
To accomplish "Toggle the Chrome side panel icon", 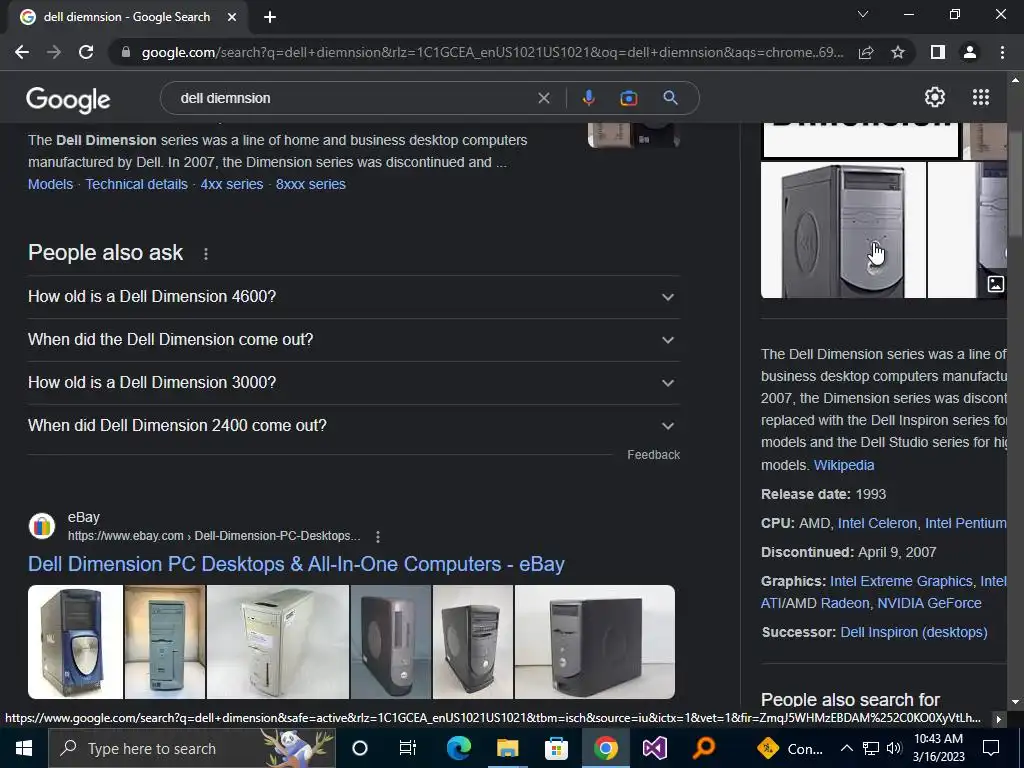I will pos(938,52).
